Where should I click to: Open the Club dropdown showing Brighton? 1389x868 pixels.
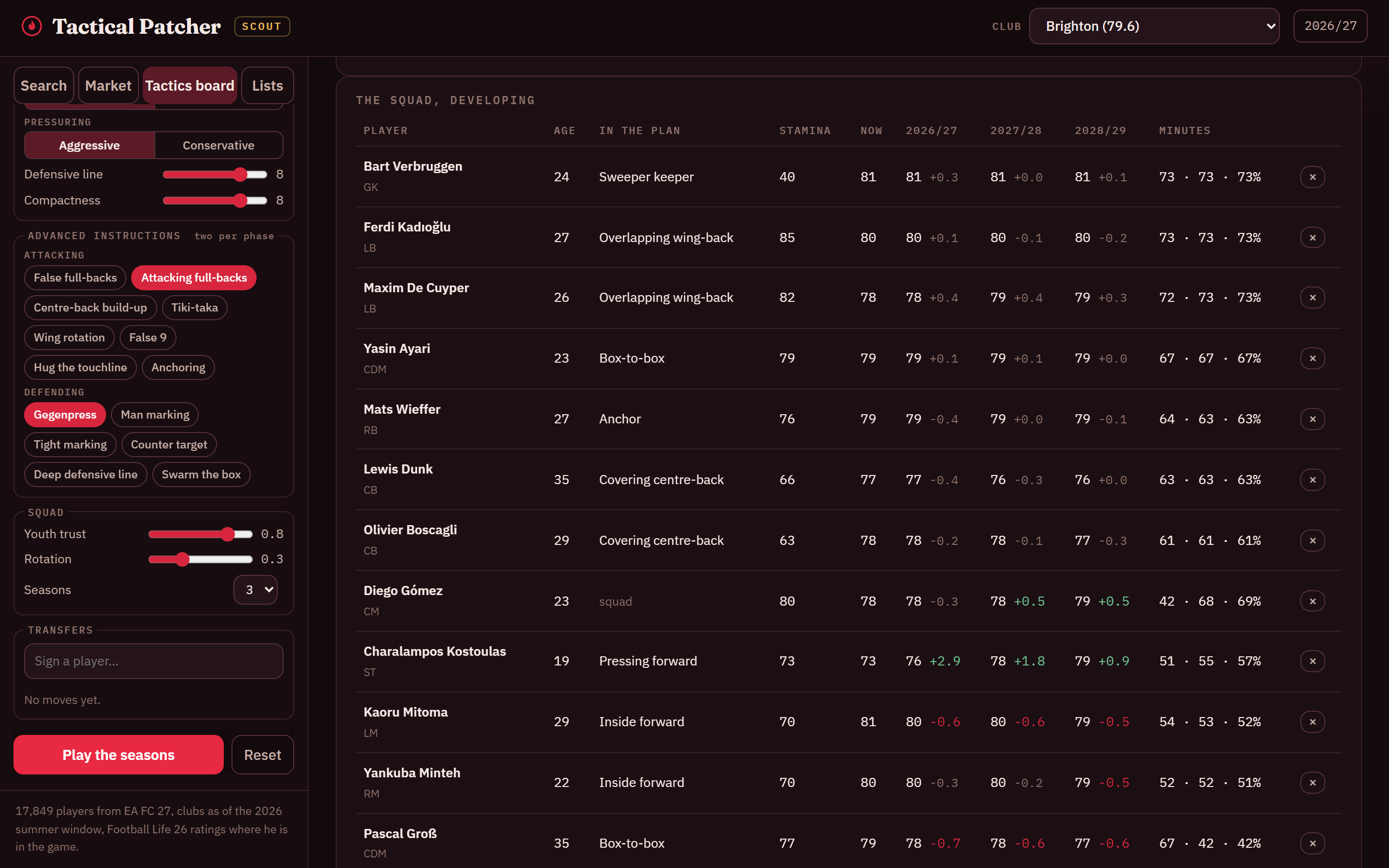click(1154, 27)
